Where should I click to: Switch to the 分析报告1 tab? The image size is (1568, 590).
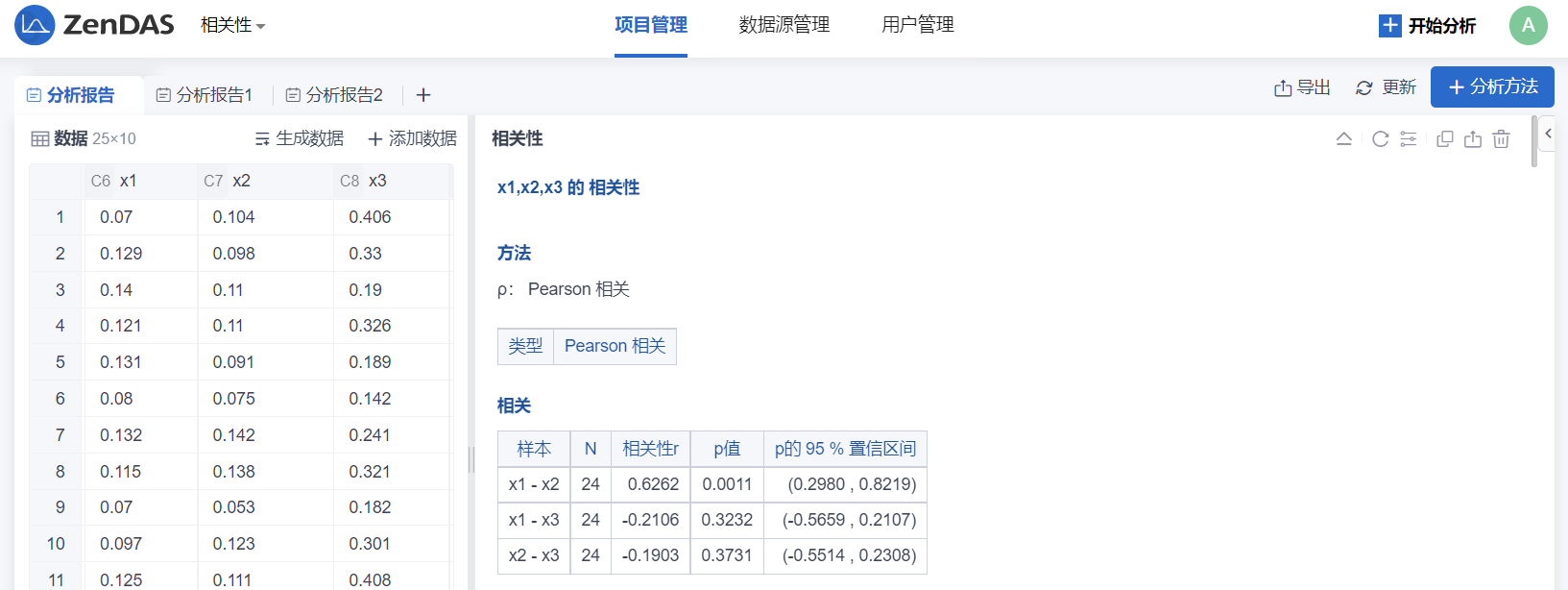[205, 95]
